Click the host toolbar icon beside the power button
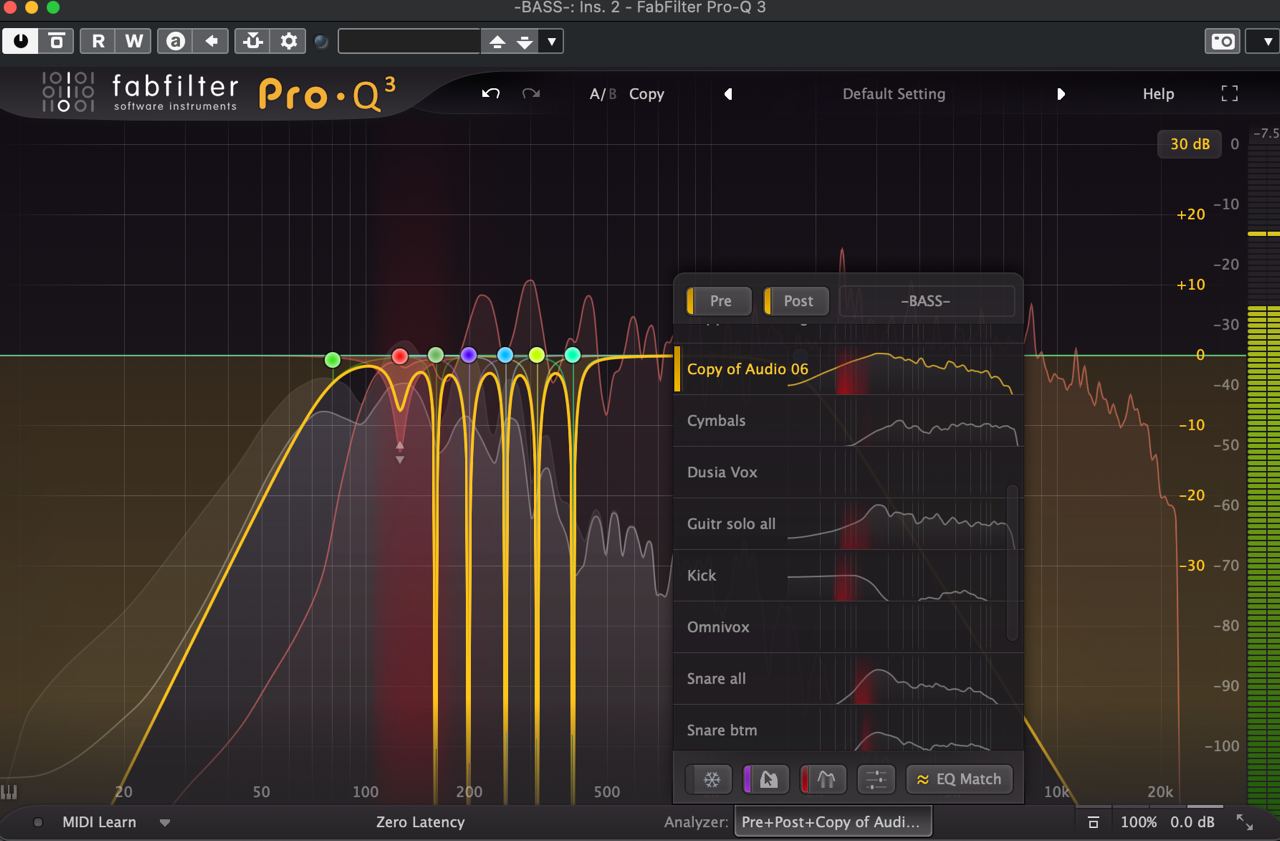Screen dimensions: 1280x841 point(57,41)
